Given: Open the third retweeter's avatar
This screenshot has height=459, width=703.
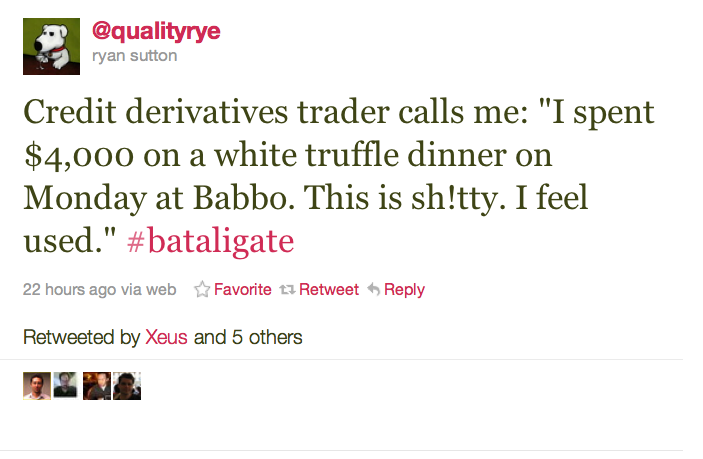Looking at the screenshot, I should point(96,386).
